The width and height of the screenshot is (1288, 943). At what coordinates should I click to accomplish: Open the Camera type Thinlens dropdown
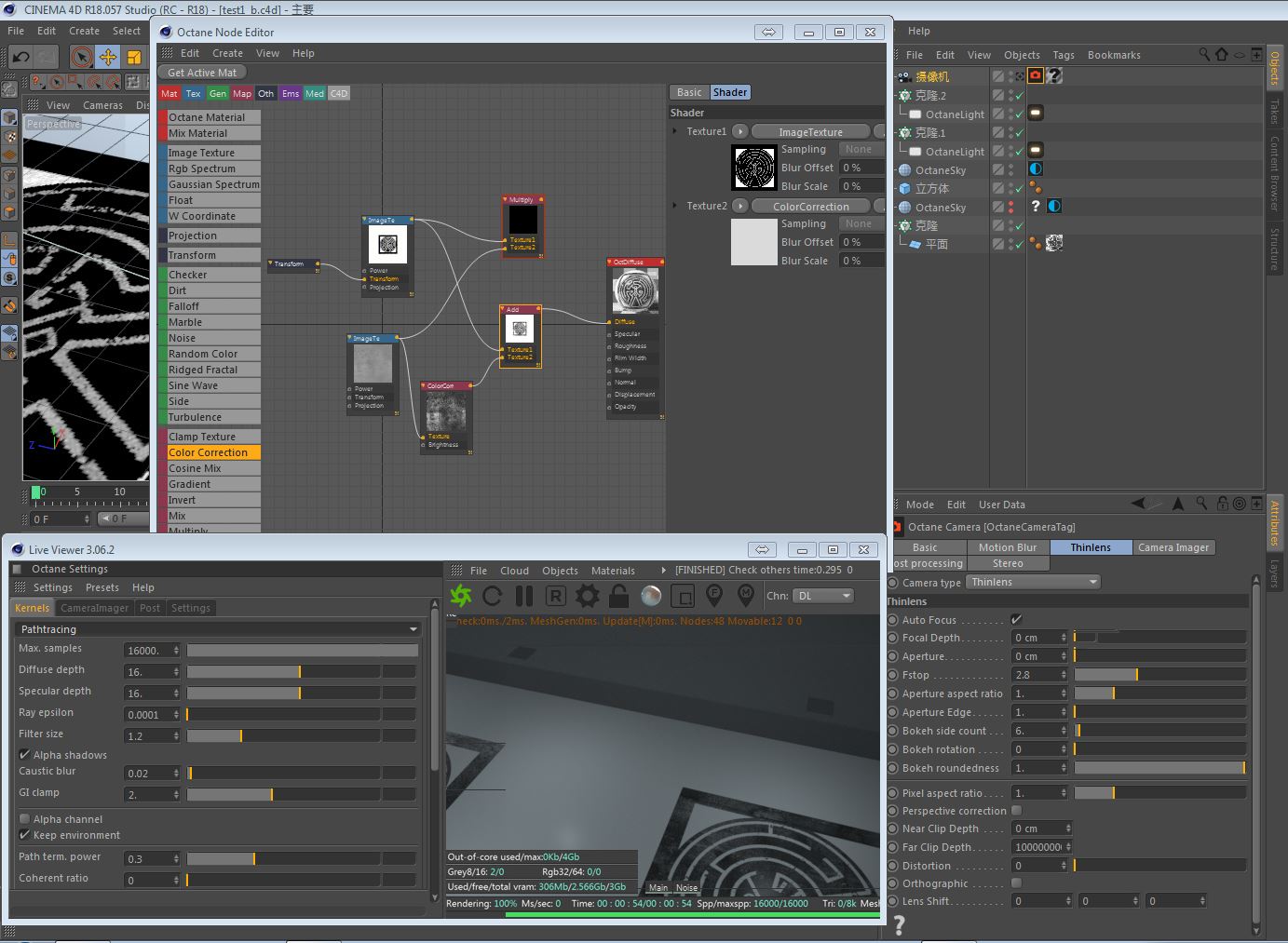1033,582
